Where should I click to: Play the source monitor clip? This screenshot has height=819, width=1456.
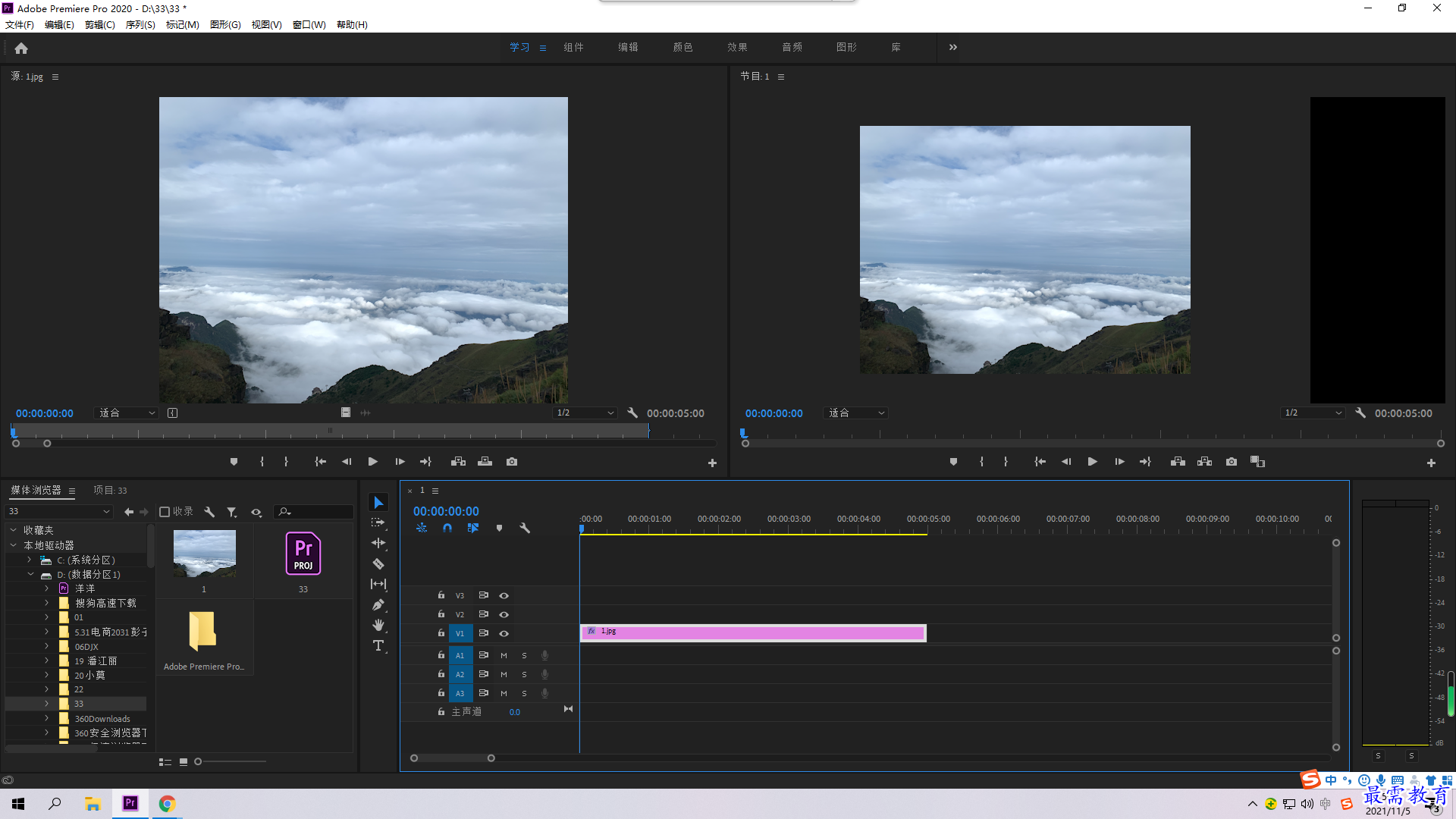coord(373,462)
